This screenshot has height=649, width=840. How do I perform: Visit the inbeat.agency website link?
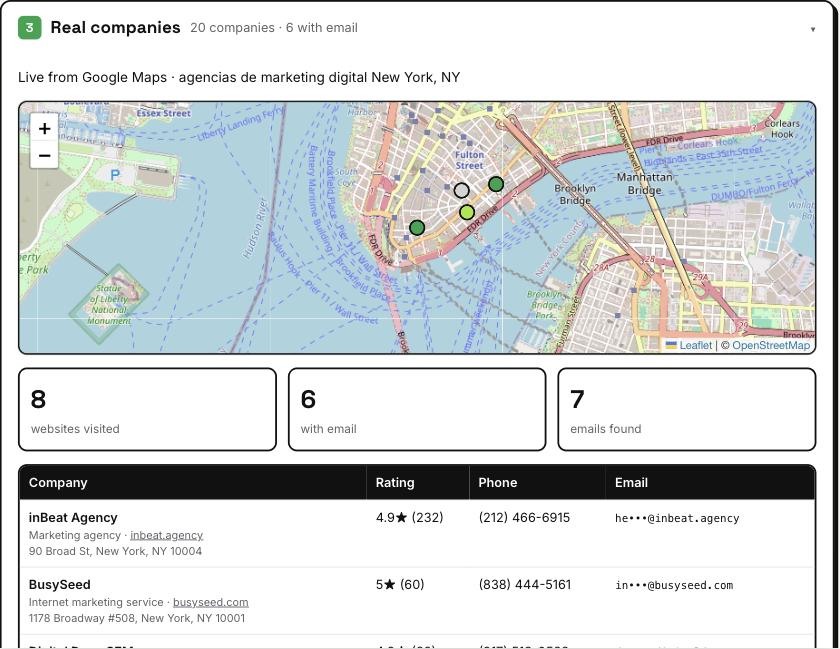click(x=167, y=535)
